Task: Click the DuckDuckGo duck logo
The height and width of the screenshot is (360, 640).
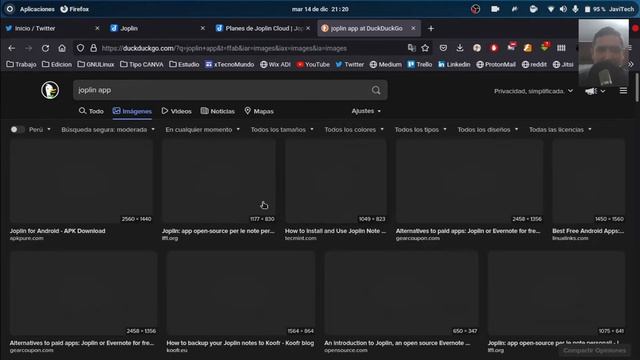Action: click(x=50, y=90)
